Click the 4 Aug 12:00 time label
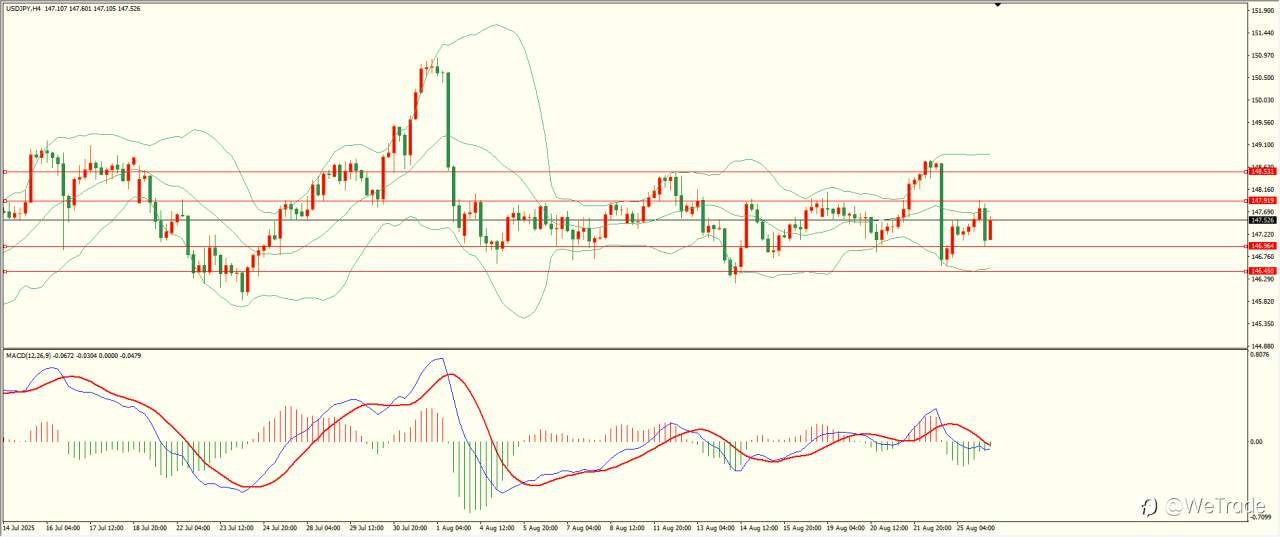The height and width of the screenshot is (537, 1280). click(x=498, y=527)
